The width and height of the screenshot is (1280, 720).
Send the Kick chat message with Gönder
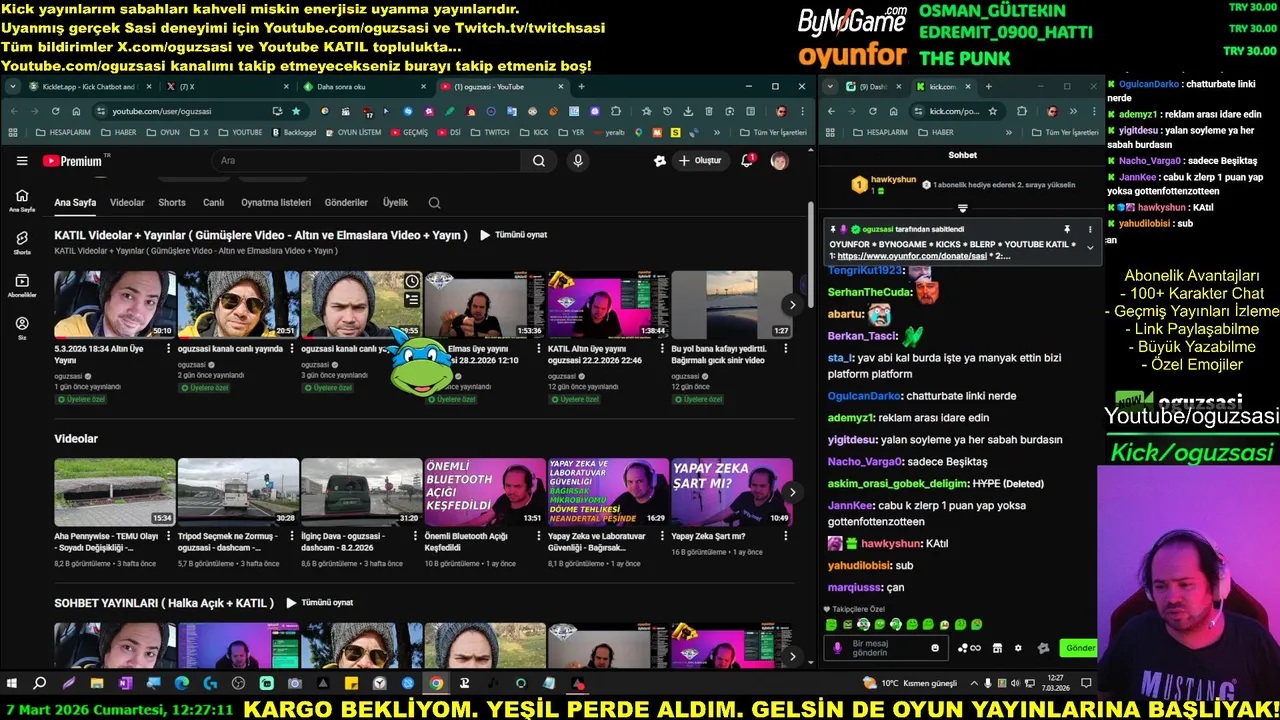(x=1080, y=648)
